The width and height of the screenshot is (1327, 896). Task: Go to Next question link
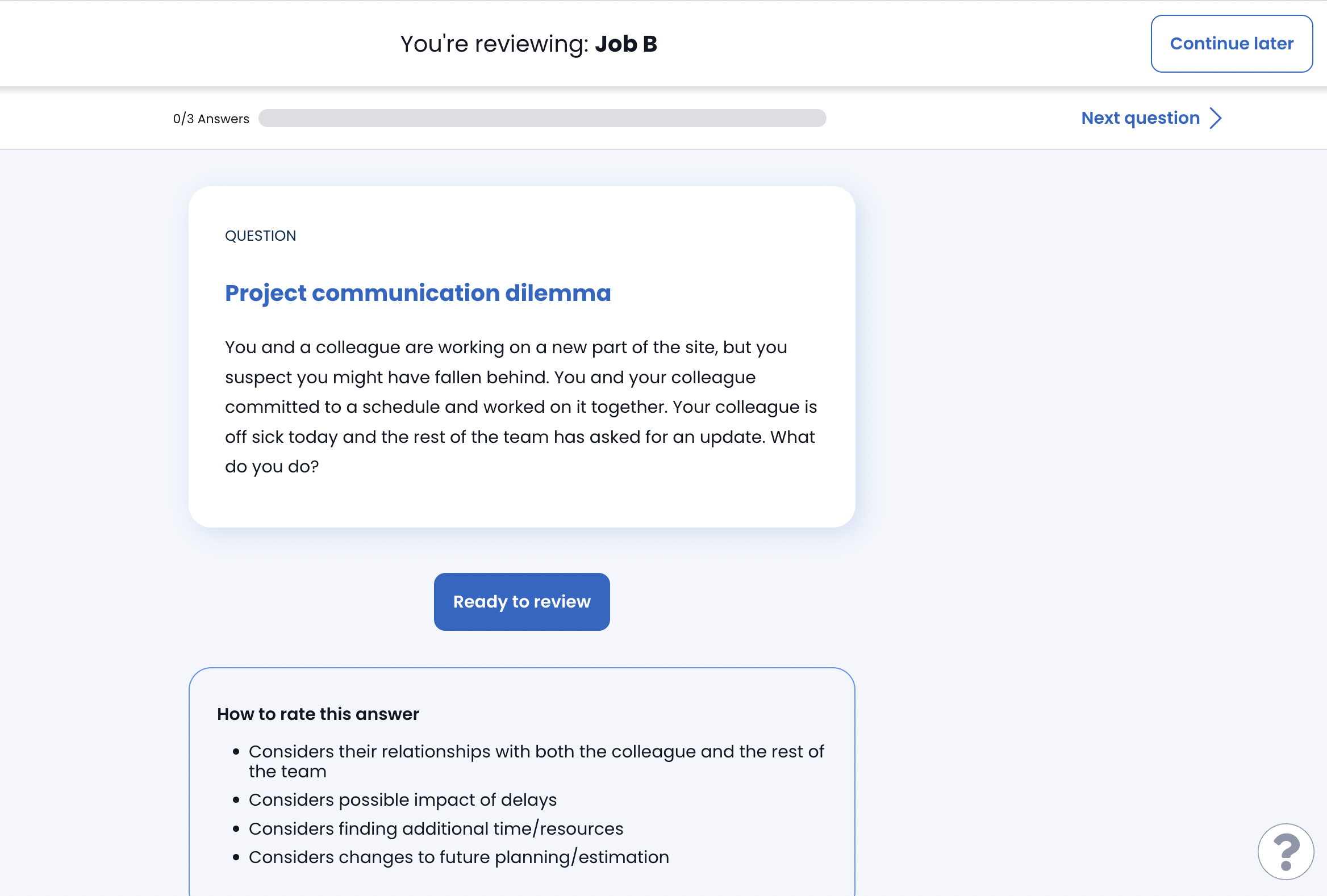tap(1140, 118)
